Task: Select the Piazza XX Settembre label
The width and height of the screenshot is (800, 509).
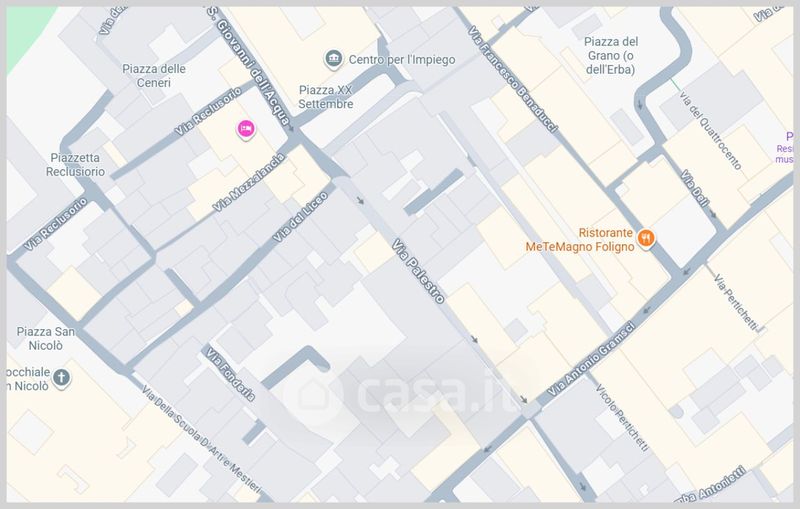Action: [x=326, y=97]
